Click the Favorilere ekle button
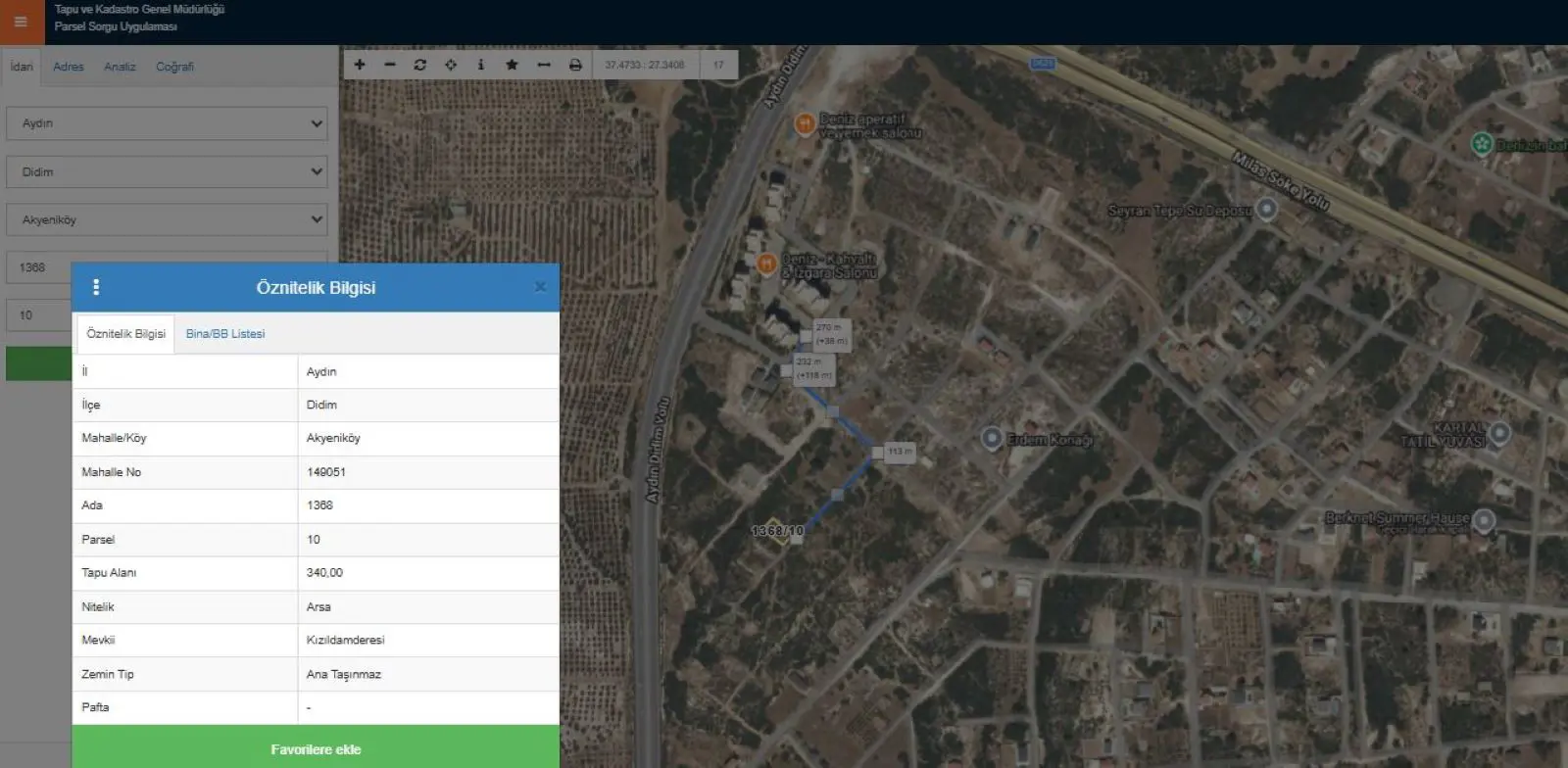Screen dimensions: 1568x768 (x=316, y=749)
